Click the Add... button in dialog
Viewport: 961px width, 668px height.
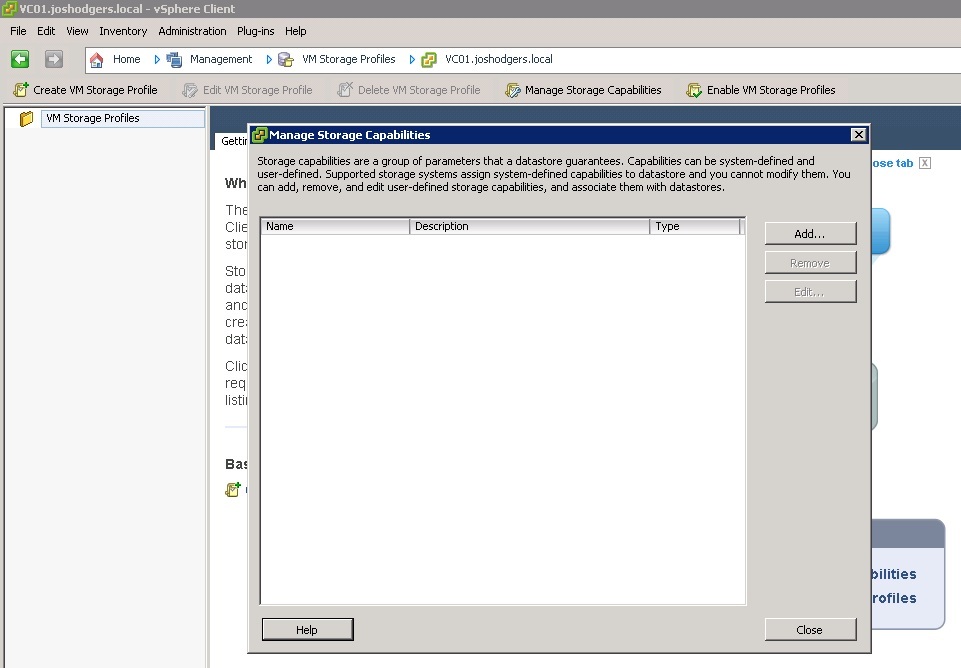(810, 234)
